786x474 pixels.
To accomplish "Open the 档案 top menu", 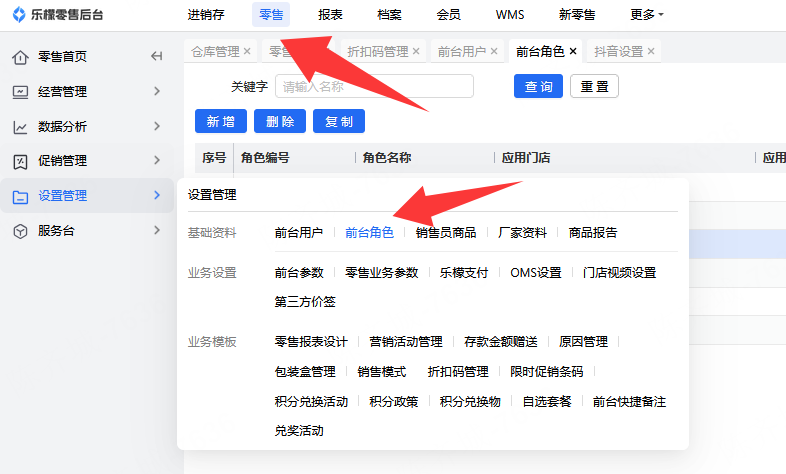I will tap(389, 15).
